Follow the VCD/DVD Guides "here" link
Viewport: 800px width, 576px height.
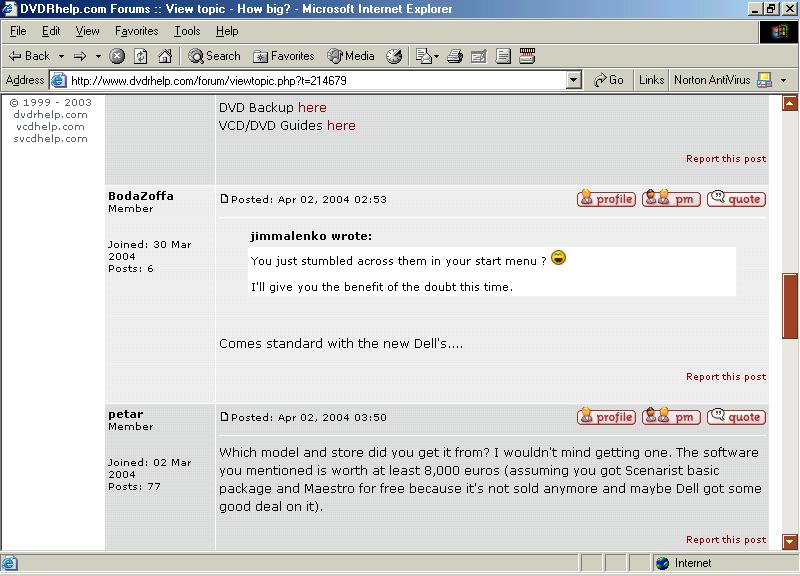click(341, 126)
